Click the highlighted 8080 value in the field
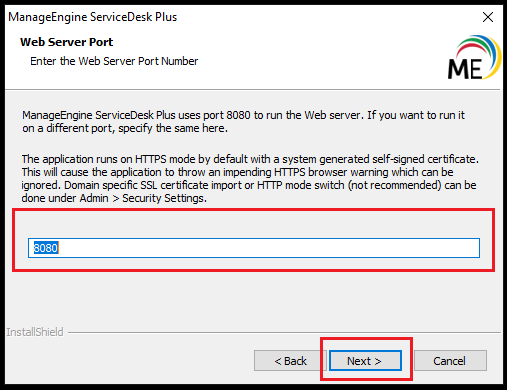The image size is (507, 390). click(x=46, y=248)
